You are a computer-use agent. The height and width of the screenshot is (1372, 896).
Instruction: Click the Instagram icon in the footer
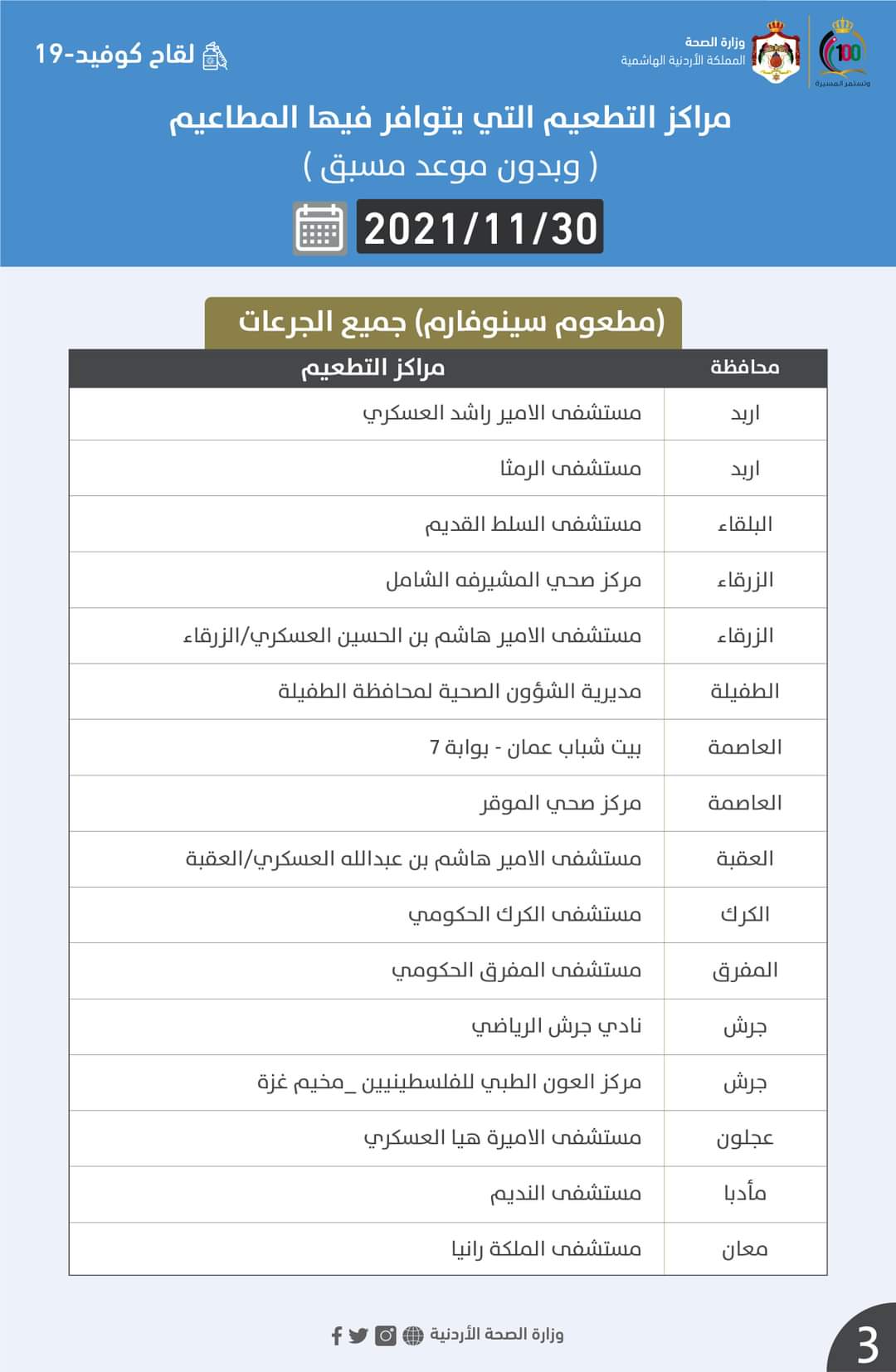(386, 1336)
